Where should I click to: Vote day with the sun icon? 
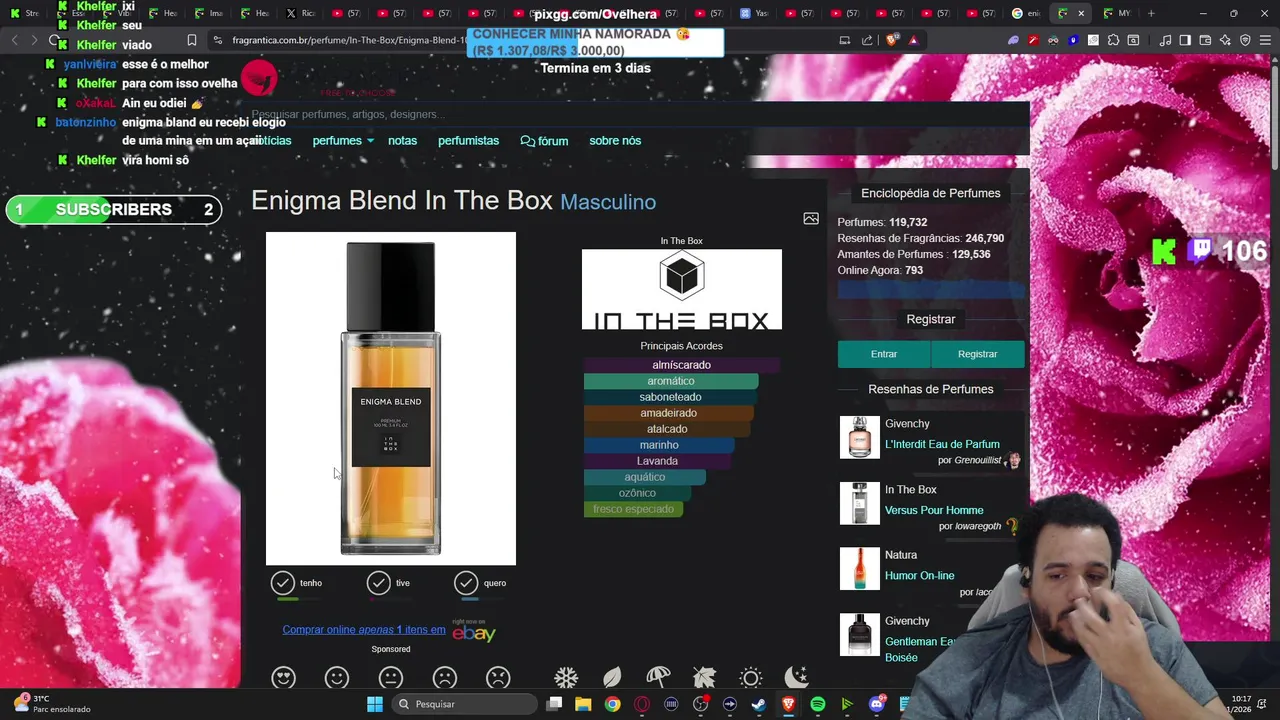pos(751,677)
